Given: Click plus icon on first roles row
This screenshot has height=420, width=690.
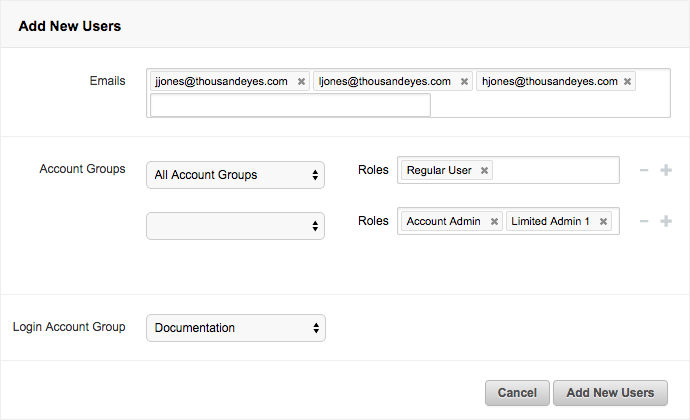Looking at the screenshot, I should coord(666,171).
